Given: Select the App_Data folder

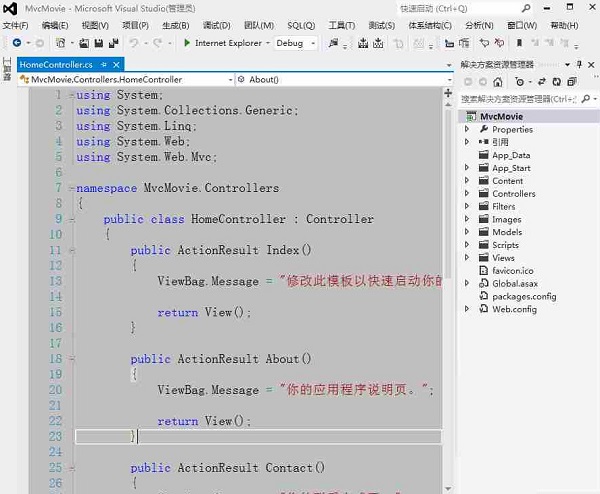Looking at the screenshot, I should 511,155.
